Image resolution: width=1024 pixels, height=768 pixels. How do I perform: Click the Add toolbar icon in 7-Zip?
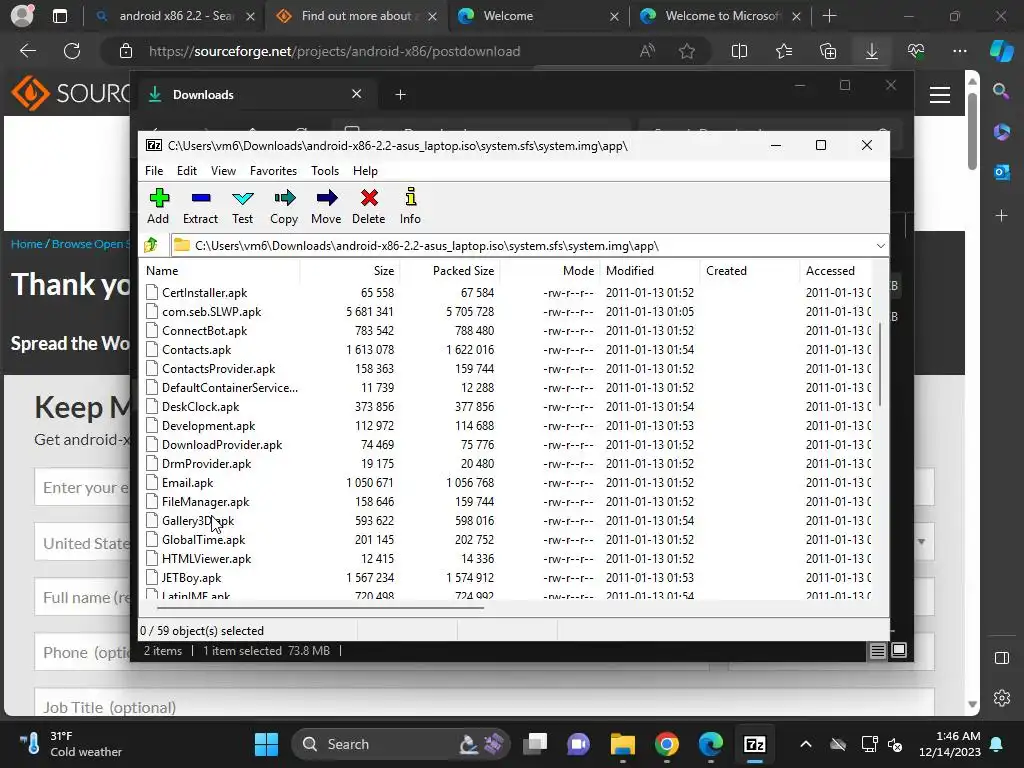(158, 206)
